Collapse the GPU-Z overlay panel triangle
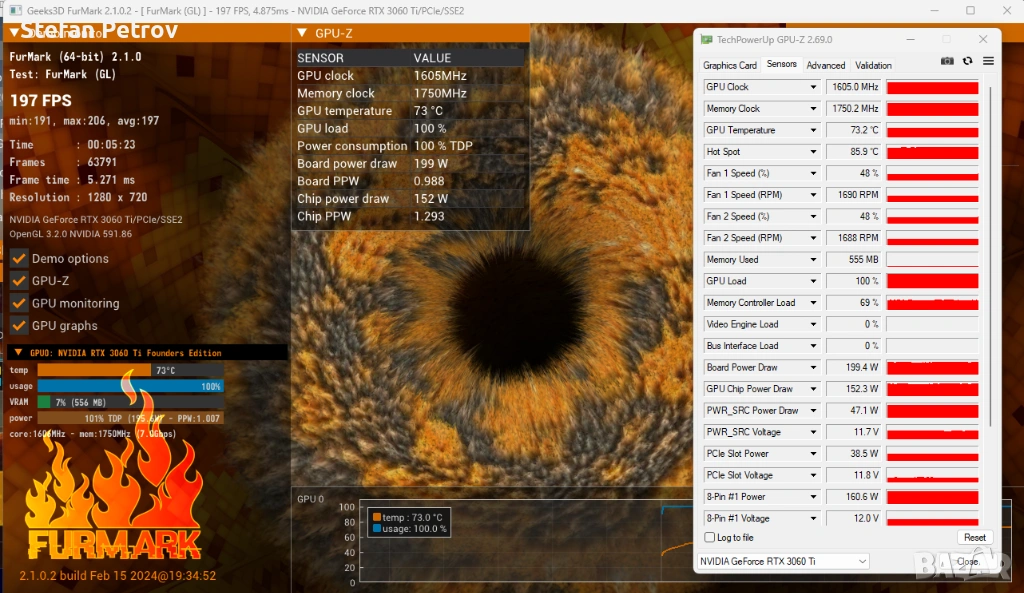This screenshot has height=593, width=1024. coord(304,33)
